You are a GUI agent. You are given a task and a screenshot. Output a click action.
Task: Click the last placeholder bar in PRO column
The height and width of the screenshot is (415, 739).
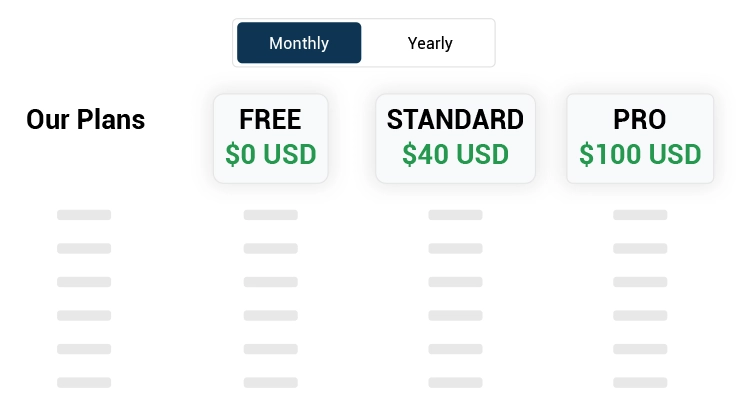pos(640,382)
